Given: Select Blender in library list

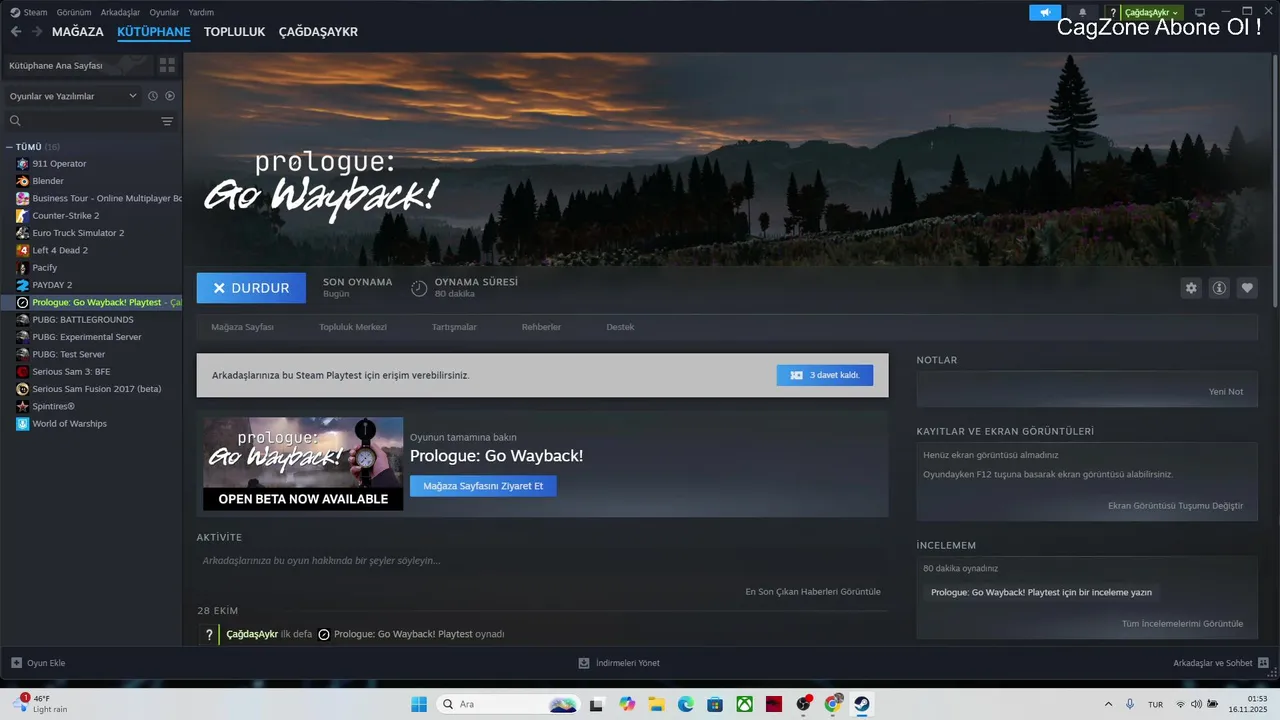Looking at the screenshot, I should pos(48,181).
